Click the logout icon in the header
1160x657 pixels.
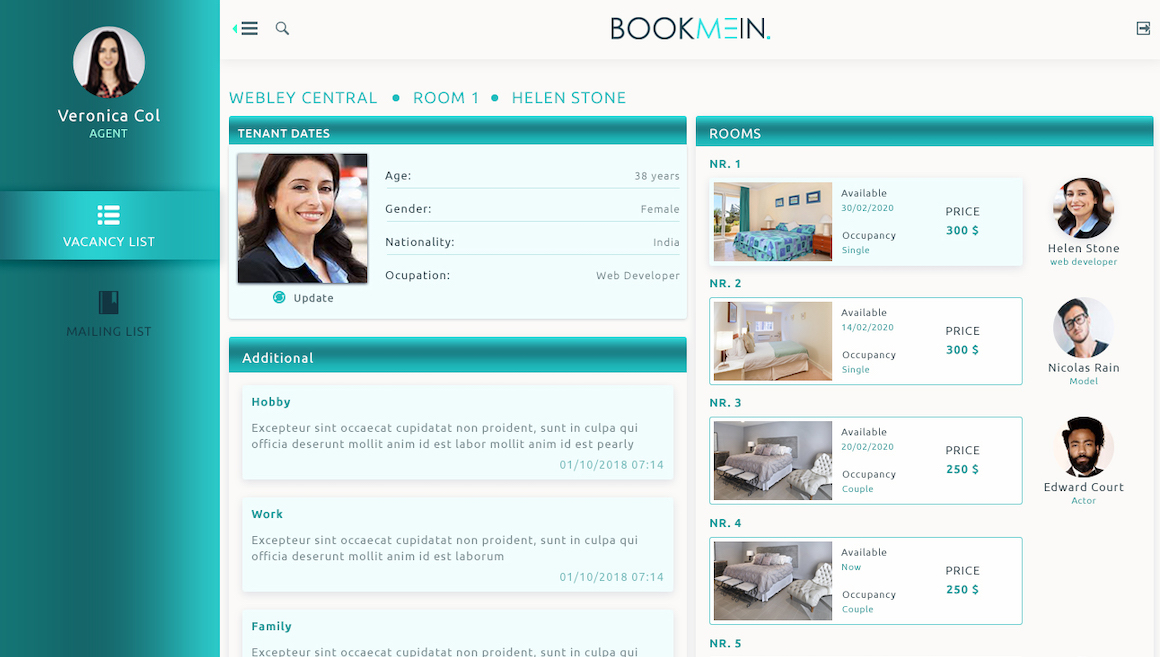pyautogui.click(x=1143, y=28)
